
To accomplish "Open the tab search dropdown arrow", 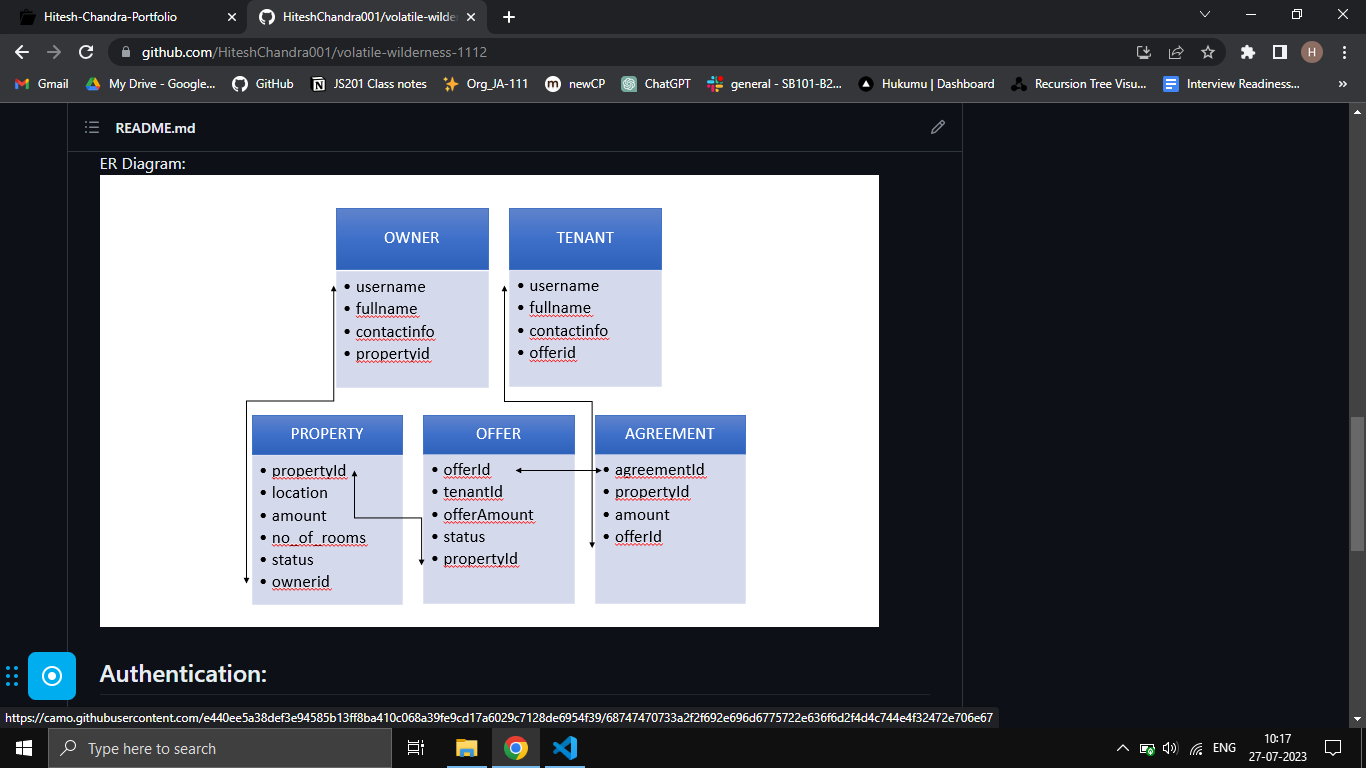I will (1204, 15).
